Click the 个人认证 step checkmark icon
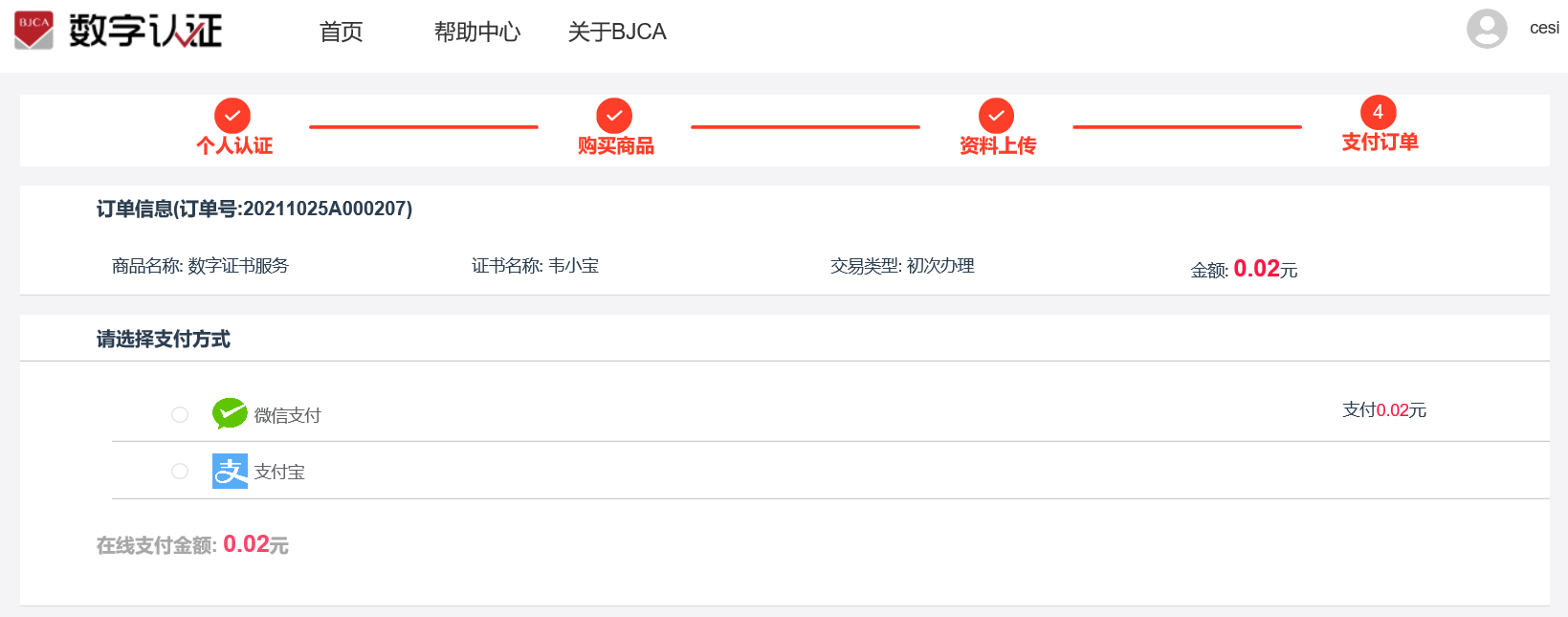1568x617 pixels. [x=232, y=116]
